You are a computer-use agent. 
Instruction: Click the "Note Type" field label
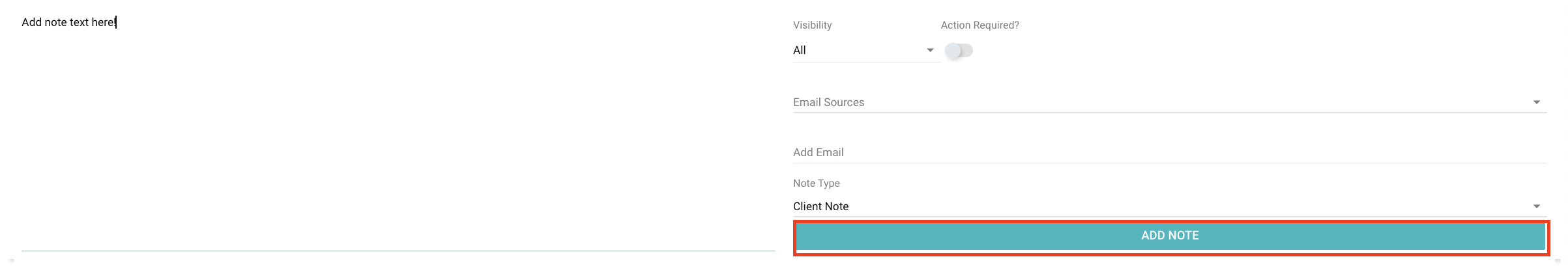[x=816, y=183]
